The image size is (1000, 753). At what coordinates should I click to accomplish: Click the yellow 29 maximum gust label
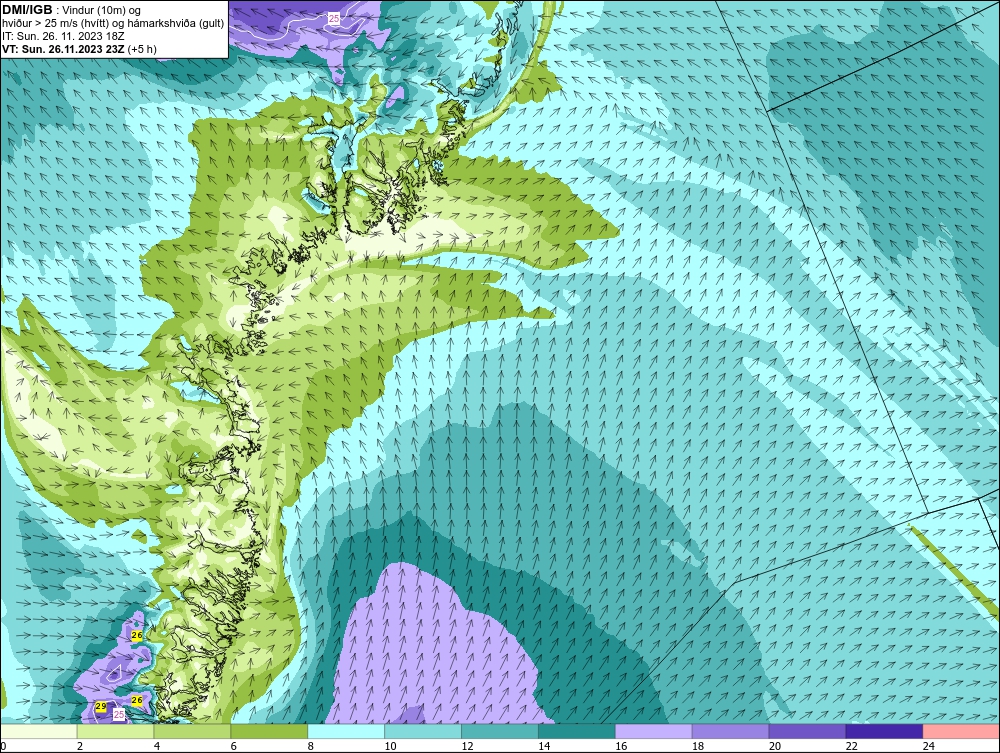point(101,706)
